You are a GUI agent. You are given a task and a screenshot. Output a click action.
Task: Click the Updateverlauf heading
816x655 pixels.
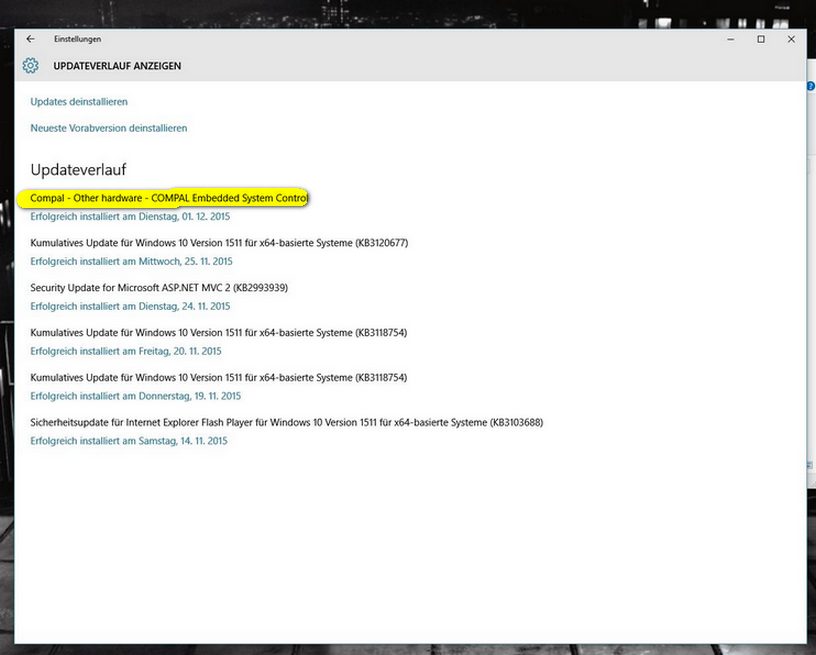pyautogui.click(x=78, y=170)
